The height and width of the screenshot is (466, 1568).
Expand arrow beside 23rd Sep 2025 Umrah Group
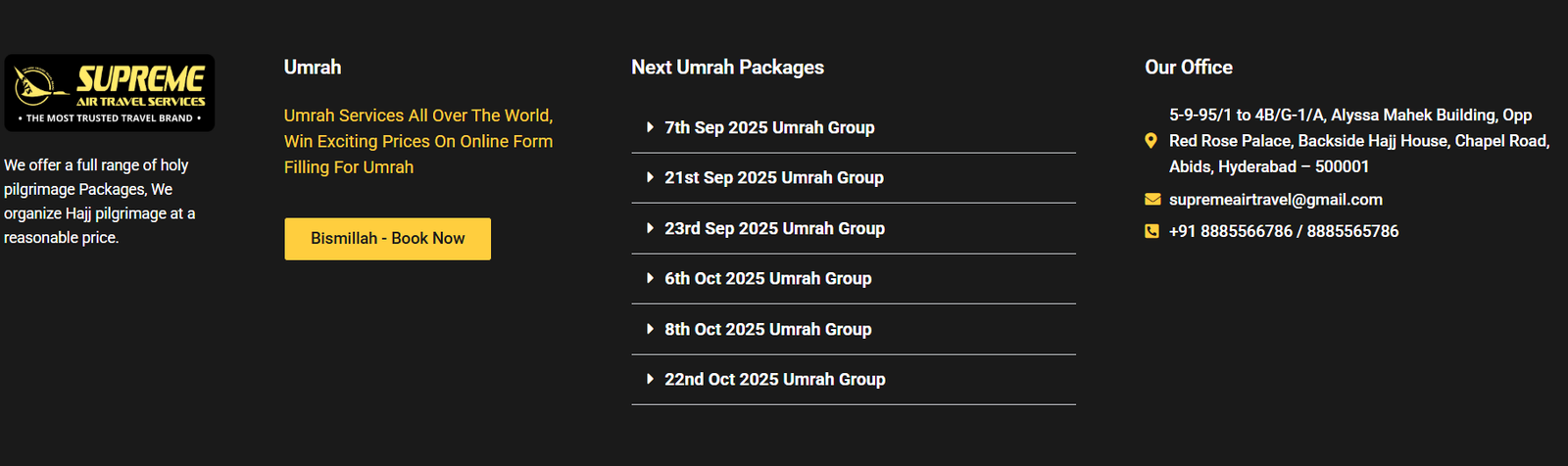[x=650, y=228]
